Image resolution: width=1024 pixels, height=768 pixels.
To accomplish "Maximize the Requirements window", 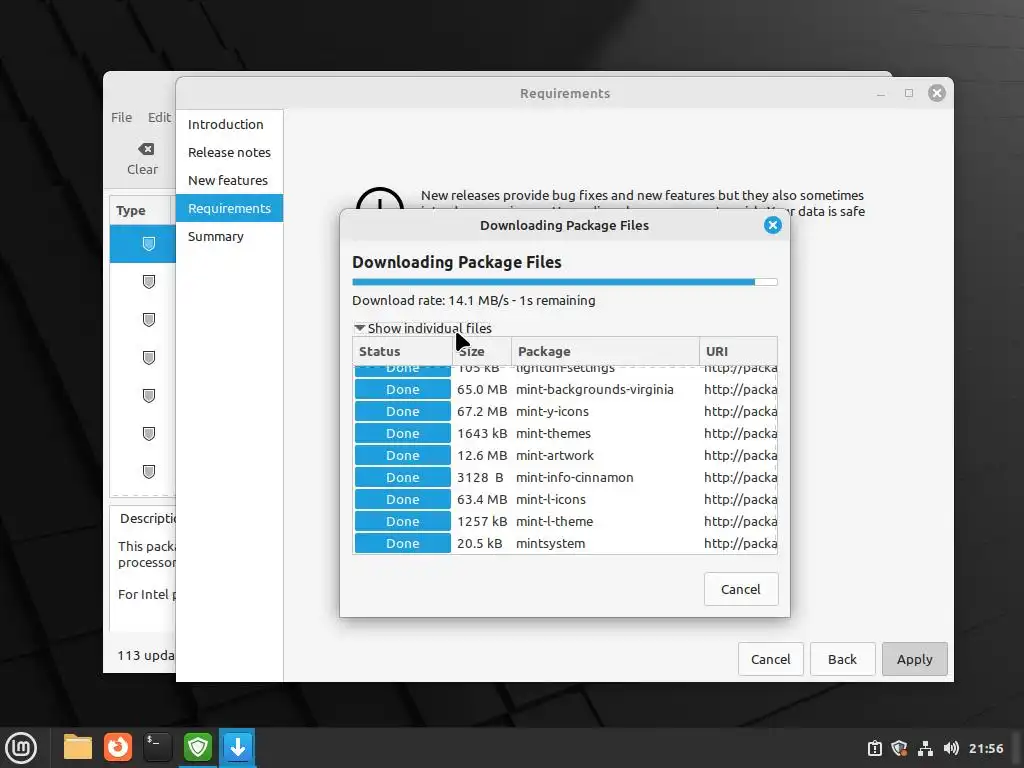I will (x=908, y=93).
